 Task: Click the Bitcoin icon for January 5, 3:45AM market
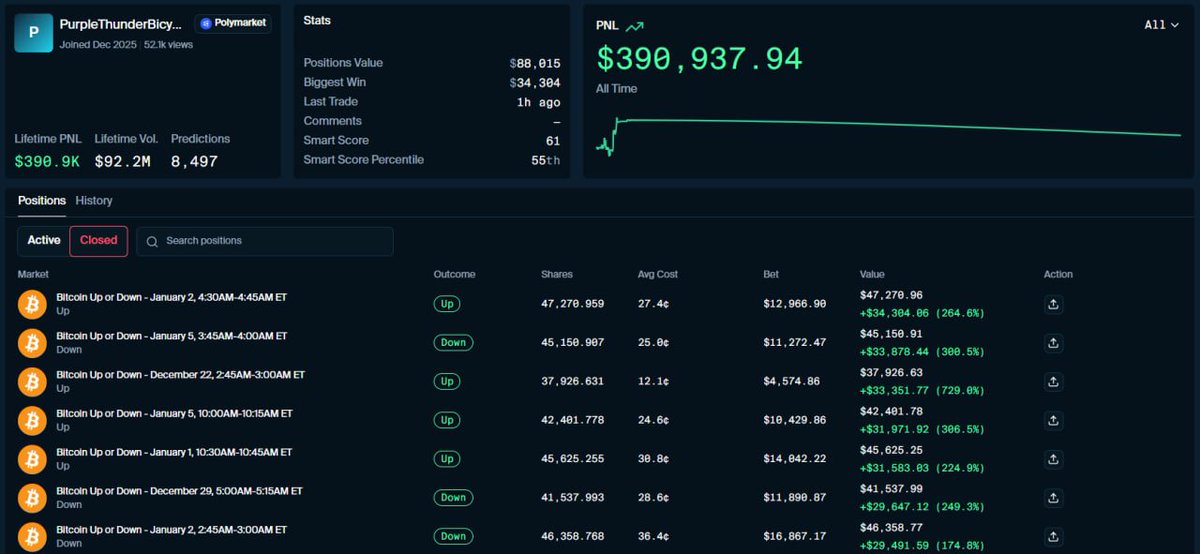33,343
